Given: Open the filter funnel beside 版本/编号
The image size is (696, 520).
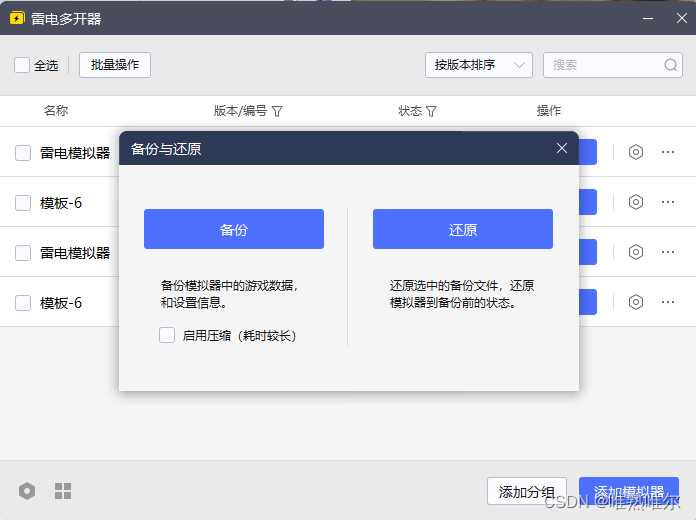Looking at the screenshot, I should (x=277, y=111).
